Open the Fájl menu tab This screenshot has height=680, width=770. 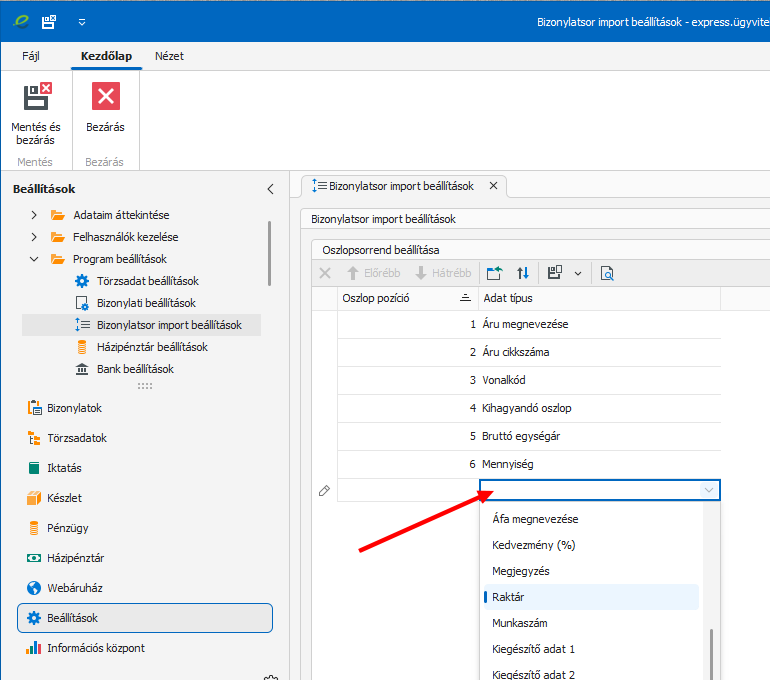[31, 56]
